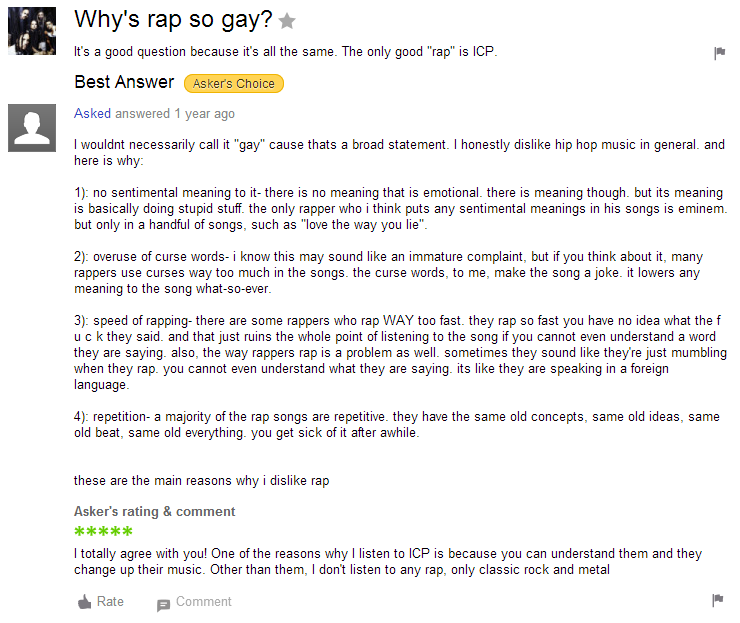Click the thumbs-up Rate icon
The width and height of the screenshot is (740, 623).
(x=84, y=602)
